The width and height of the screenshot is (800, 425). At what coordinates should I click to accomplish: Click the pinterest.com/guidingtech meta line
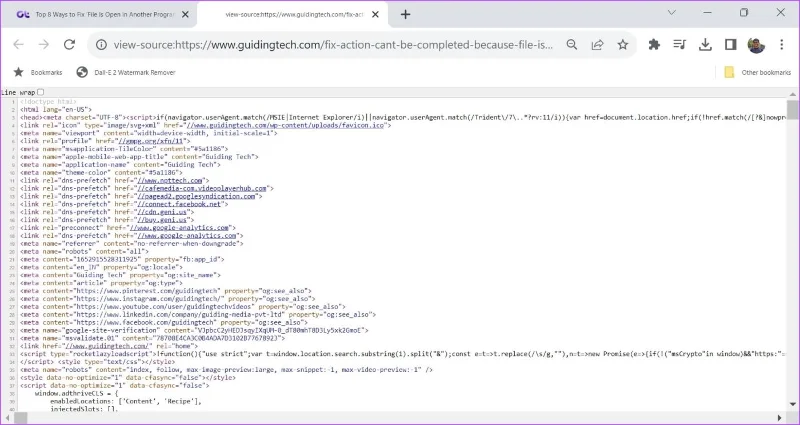pyautogui.click(x=166, y=291)
